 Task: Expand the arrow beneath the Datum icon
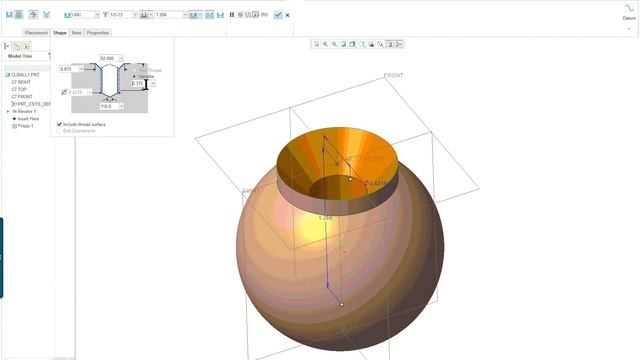click(629, 29)
